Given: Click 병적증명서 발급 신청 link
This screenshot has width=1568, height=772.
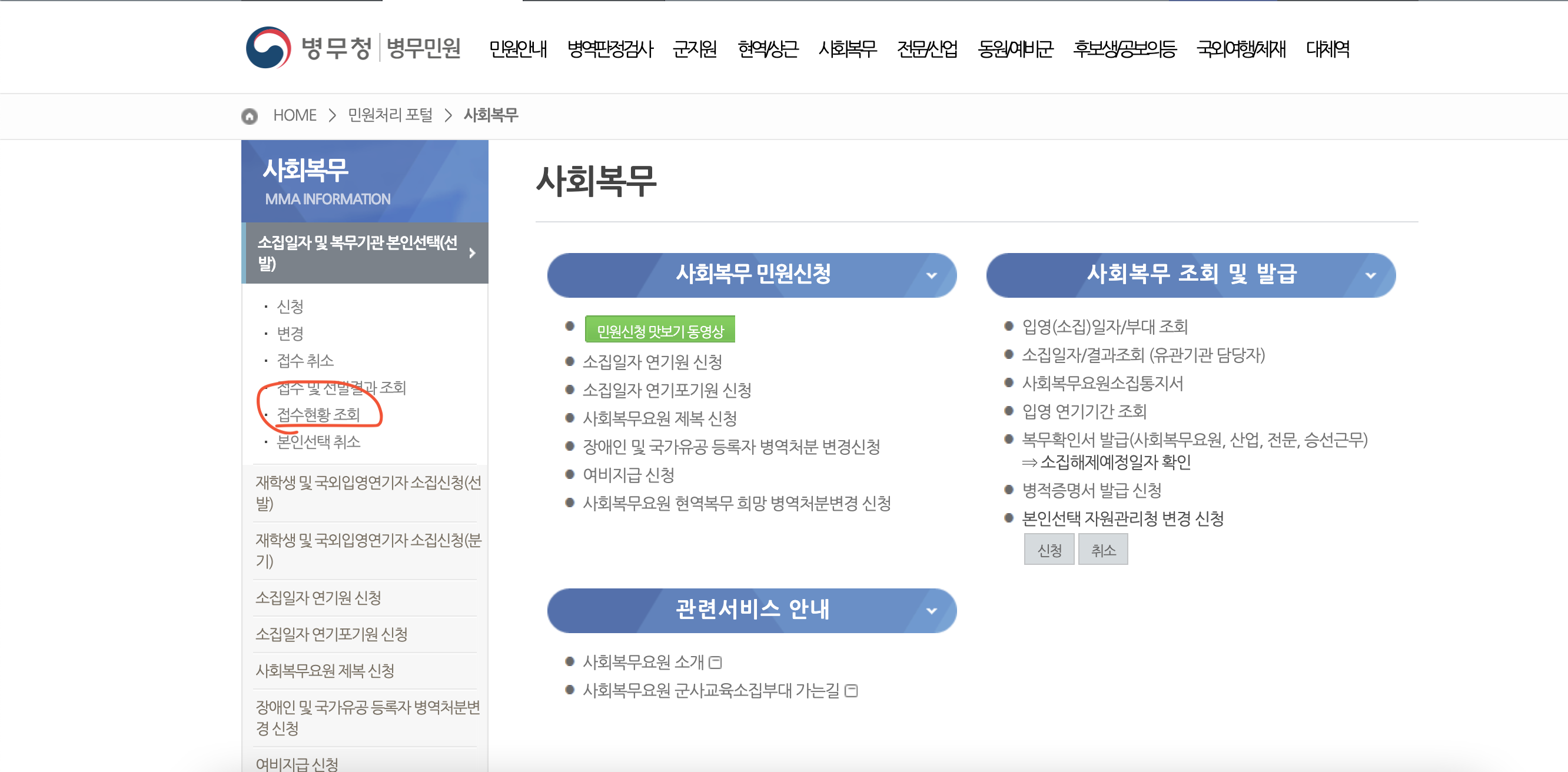Looking at the screenshot, I should click(1091, 490).
